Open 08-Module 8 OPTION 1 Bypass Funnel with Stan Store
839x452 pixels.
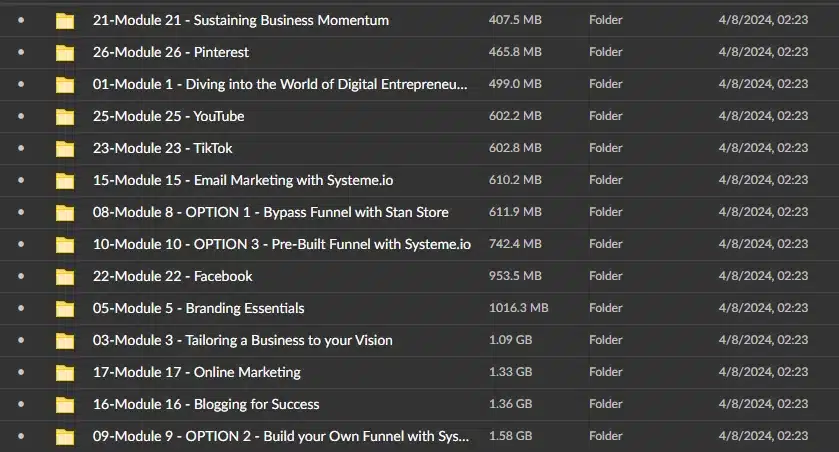coord(270,212)
